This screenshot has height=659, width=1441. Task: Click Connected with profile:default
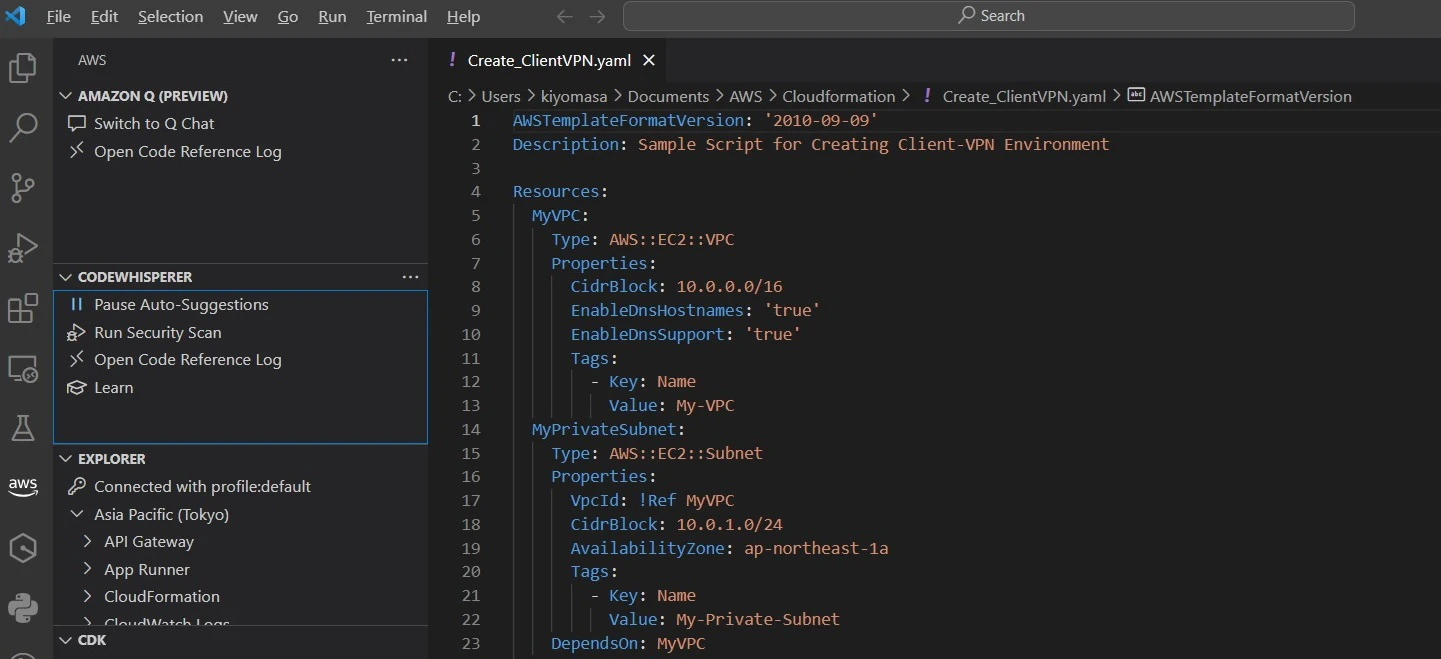pos(202,486)
